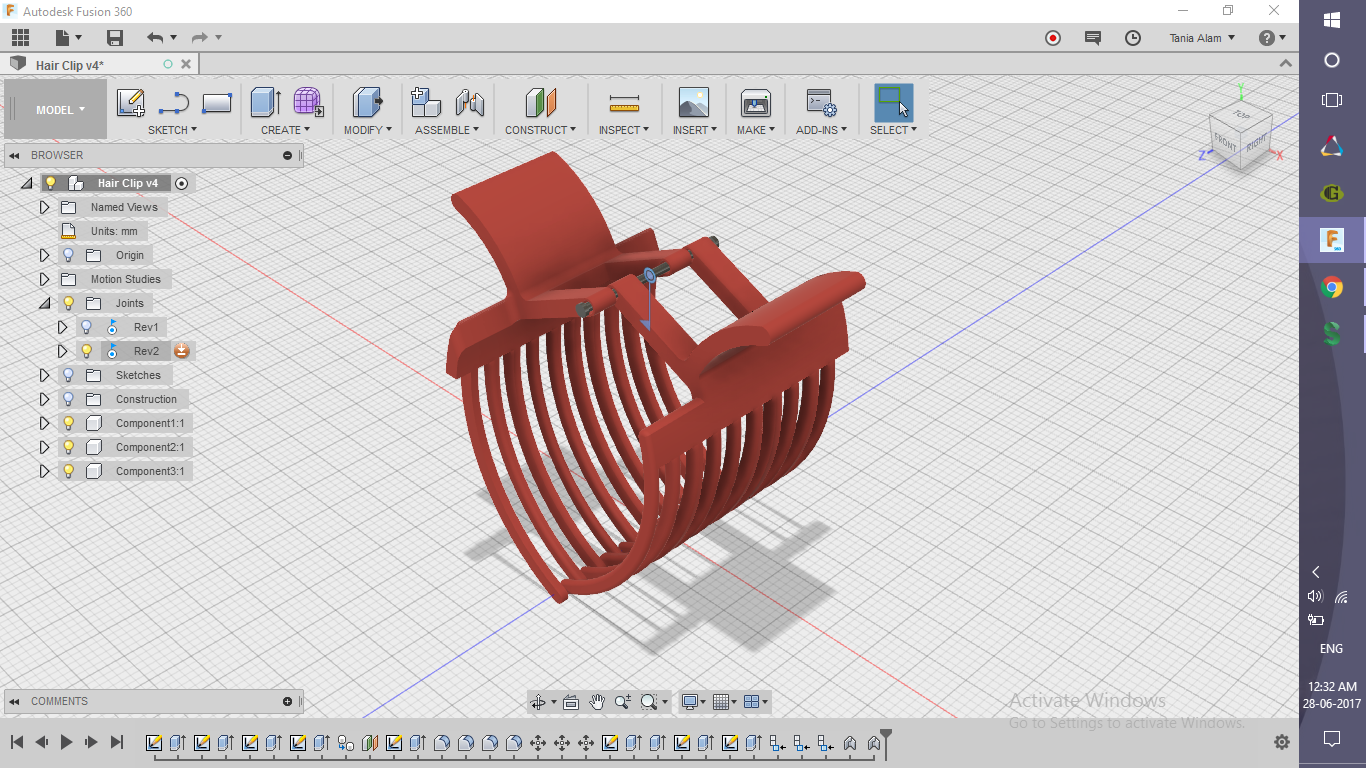Viewport: 1366px width, 768px height.
Task: Open the ASSEMBLE menu
Action: (x=447, y=130)
